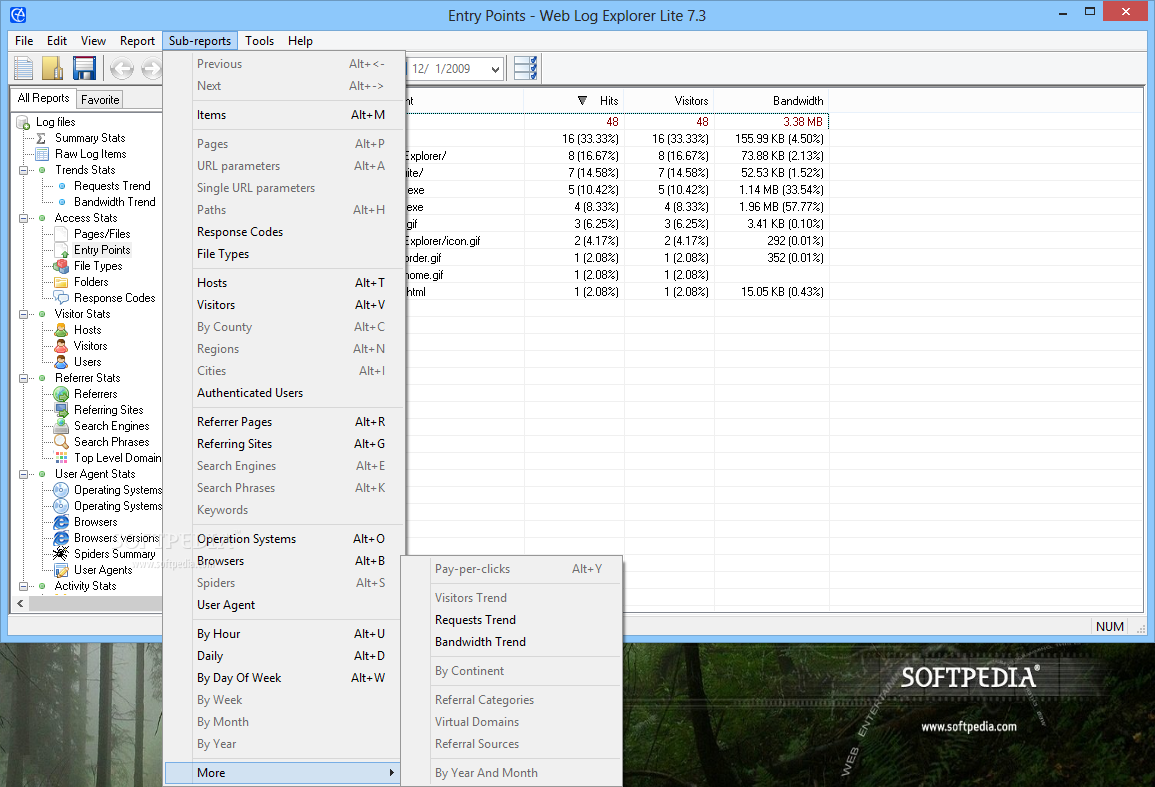The image size is (1155, 787).
Task: Choose File Types in Sub-reports menu
Action: click(284, 254)
